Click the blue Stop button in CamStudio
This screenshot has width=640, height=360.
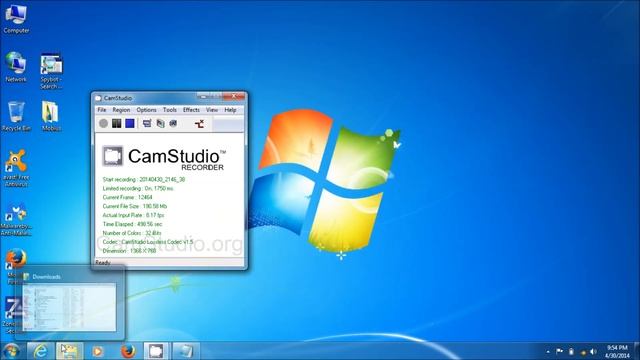tap(130, 123)
